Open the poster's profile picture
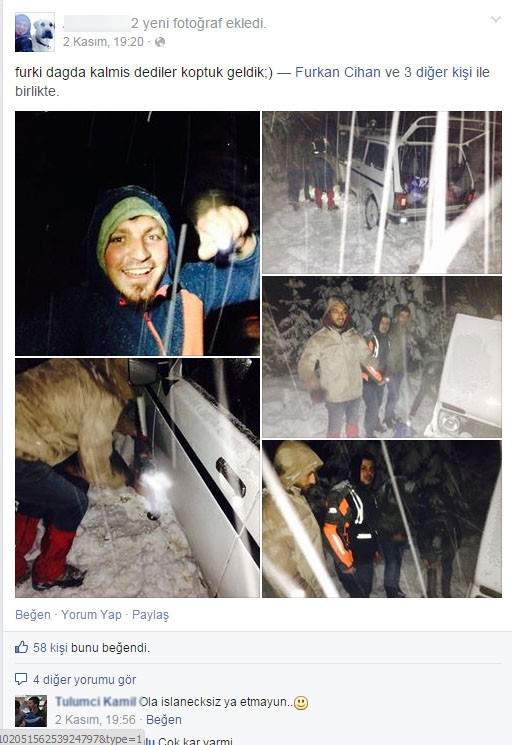The width and height of the screenshot is (512, 745). click(x=35, y=32)
